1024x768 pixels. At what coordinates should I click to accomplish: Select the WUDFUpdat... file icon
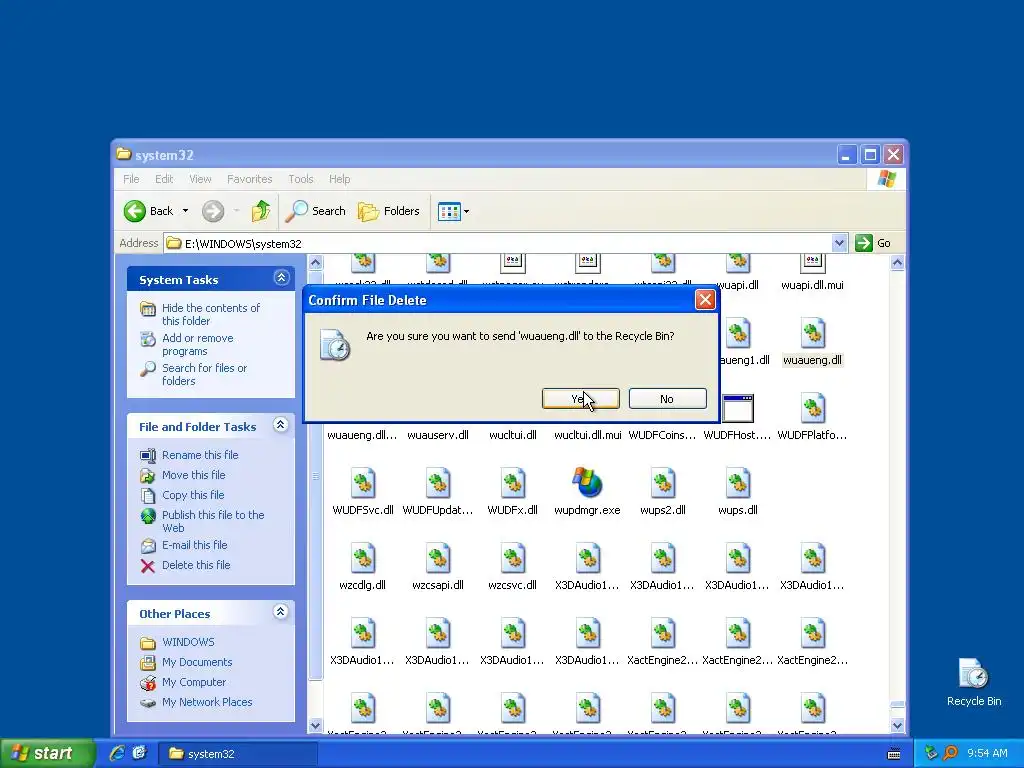point(438,483)
